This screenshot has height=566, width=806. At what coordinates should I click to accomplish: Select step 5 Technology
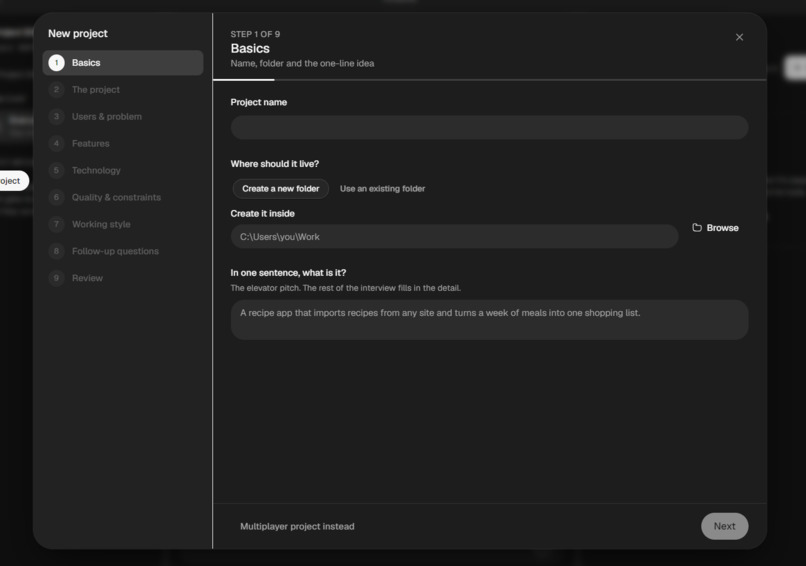pyautogui.click(x=123, y=170)
